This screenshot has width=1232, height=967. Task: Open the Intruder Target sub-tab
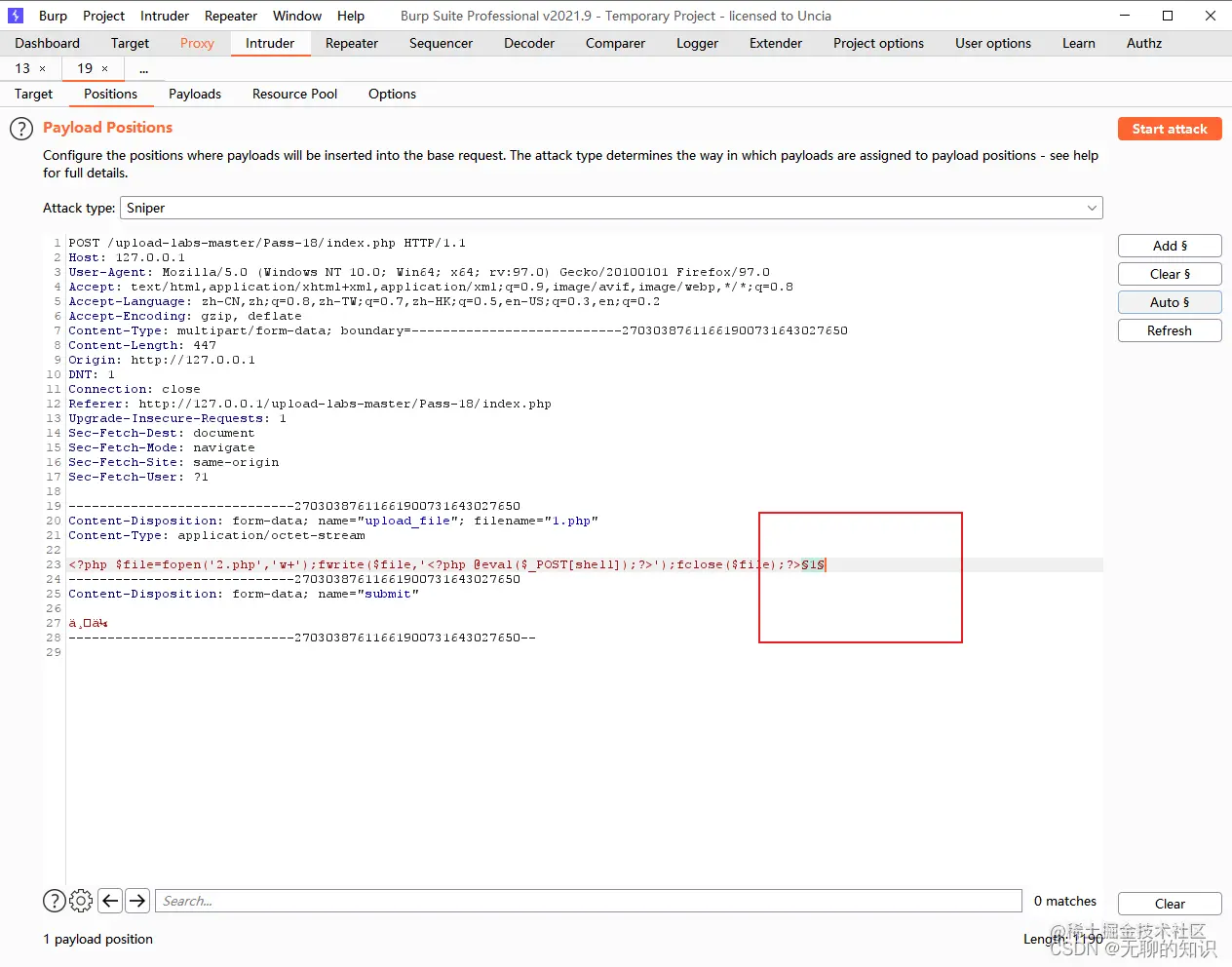[x=33, y=94]
